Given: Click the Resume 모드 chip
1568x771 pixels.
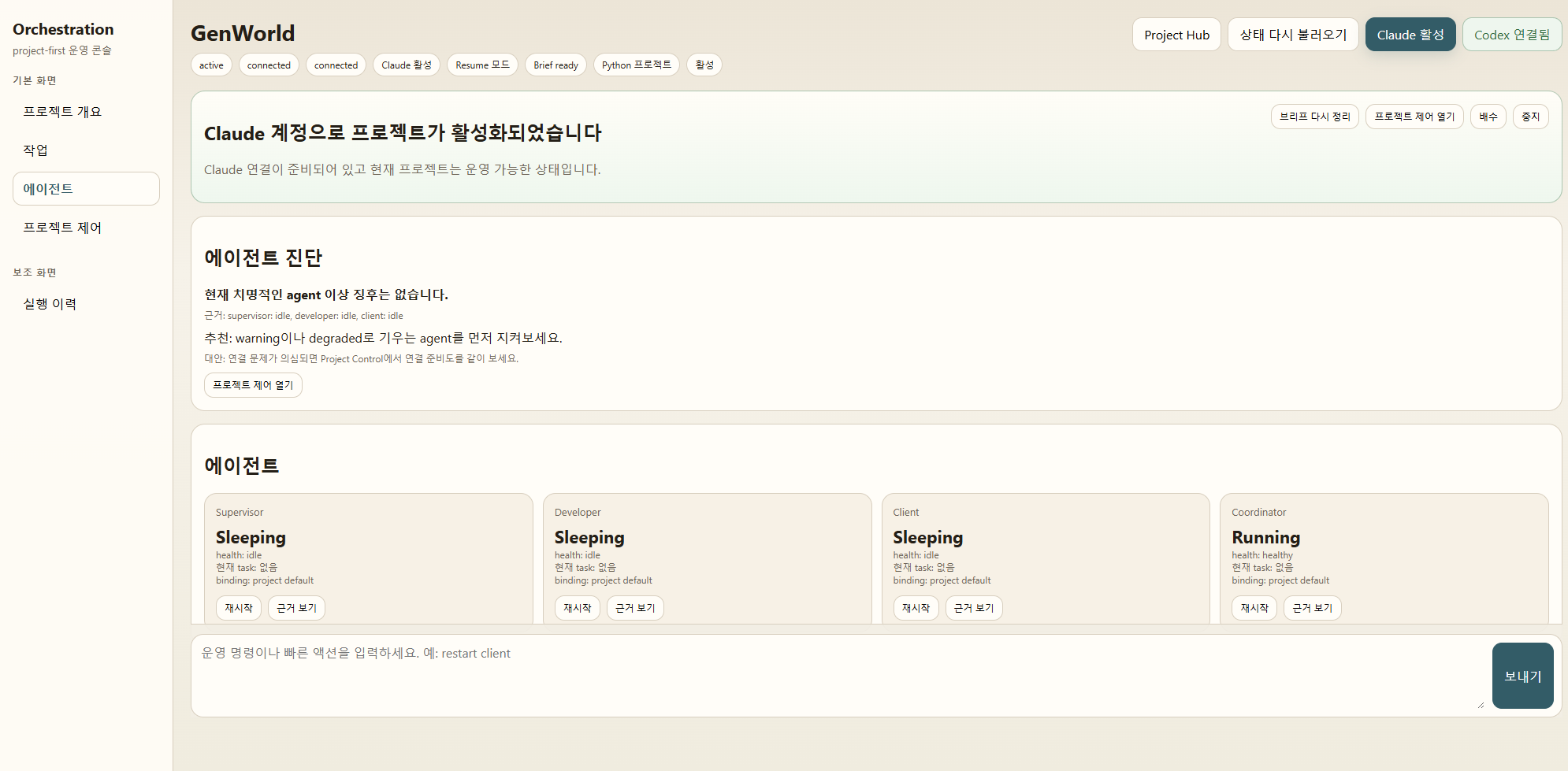Looking at the screenshot, I should [x=481, y=65].
